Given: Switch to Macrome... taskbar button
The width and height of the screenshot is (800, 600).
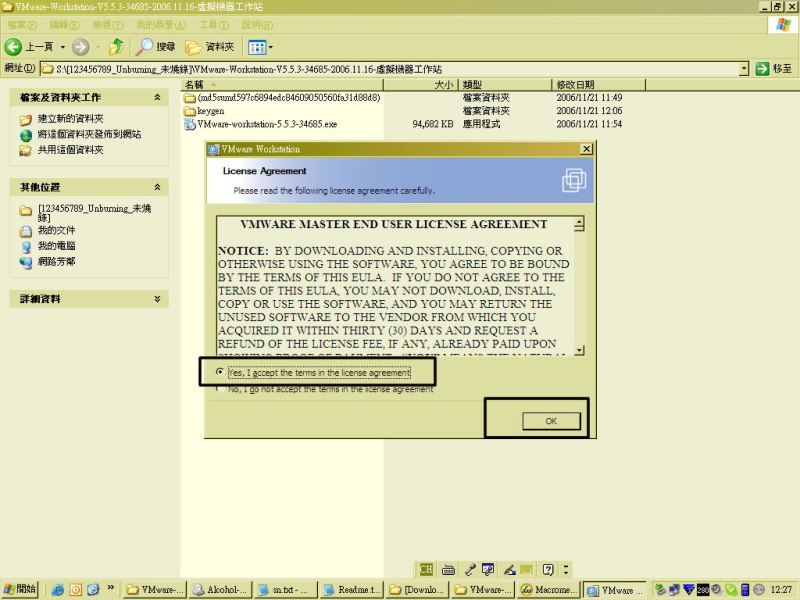Looking at the screenshot, I should click(x=548, y=590).
